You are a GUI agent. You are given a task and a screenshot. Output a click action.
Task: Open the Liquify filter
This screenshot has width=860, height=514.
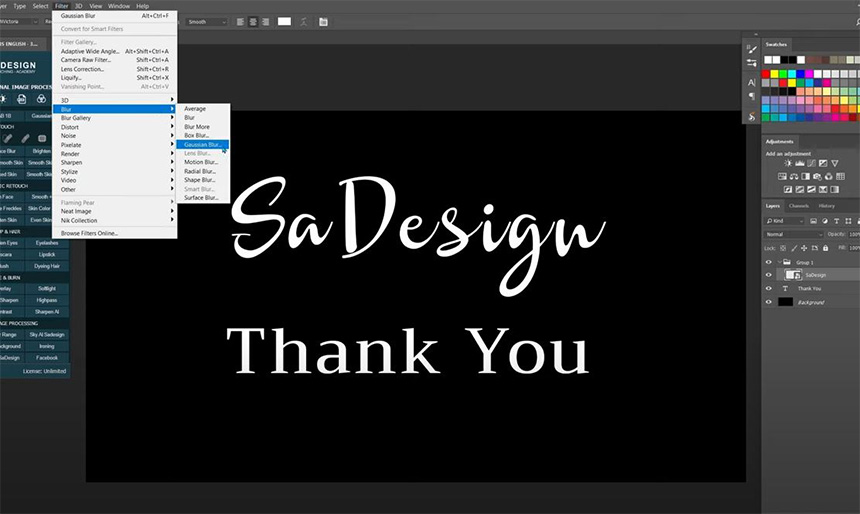coord(115,78)
